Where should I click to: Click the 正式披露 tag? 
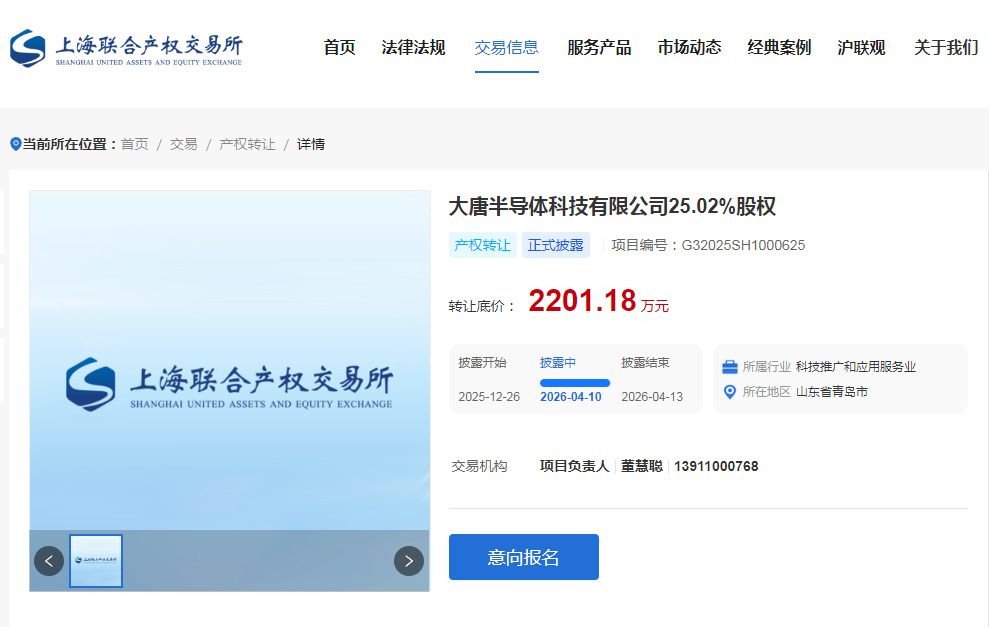tap(556, 245)
